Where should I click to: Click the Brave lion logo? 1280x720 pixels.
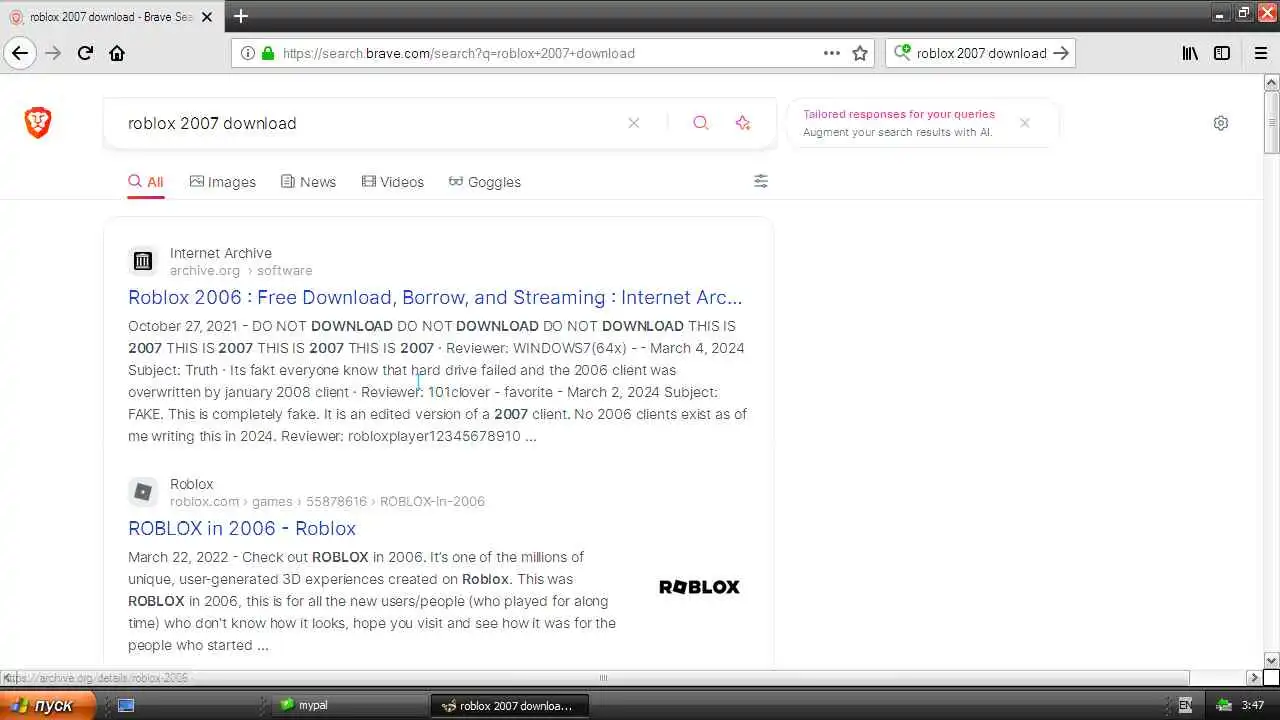[38, 123]
